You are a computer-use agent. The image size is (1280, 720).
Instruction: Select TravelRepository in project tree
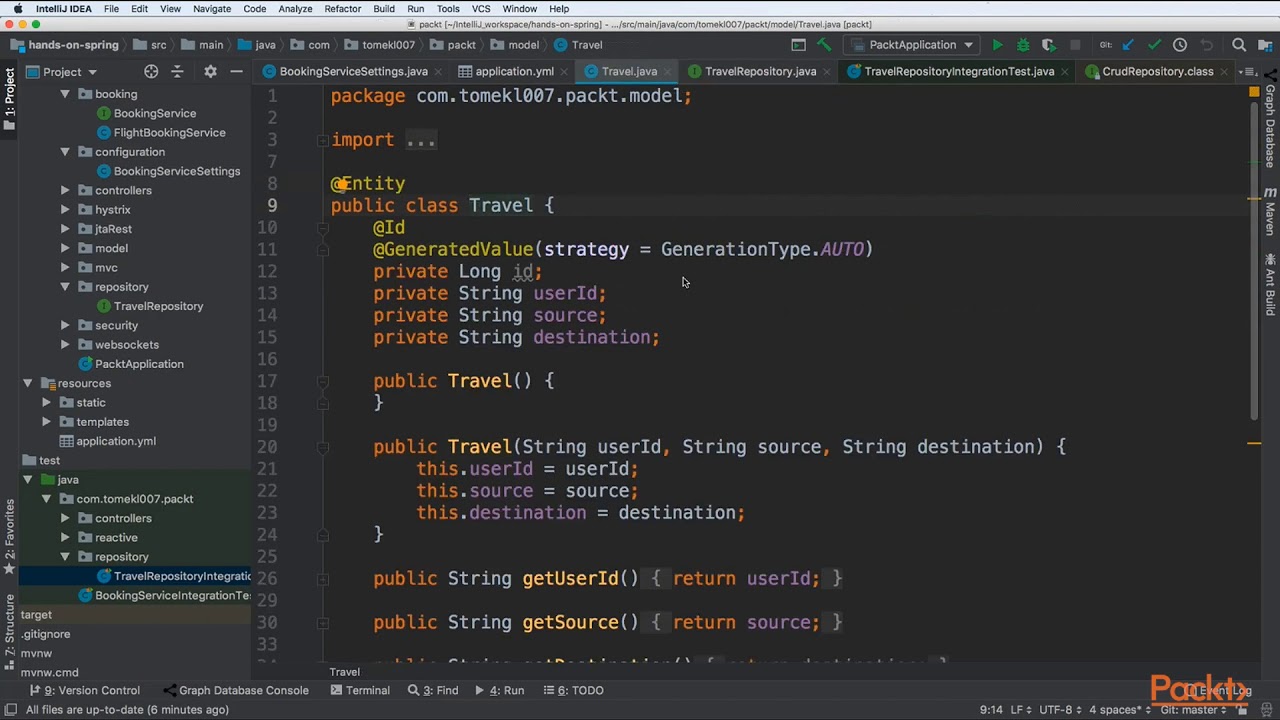pos(158,306)
